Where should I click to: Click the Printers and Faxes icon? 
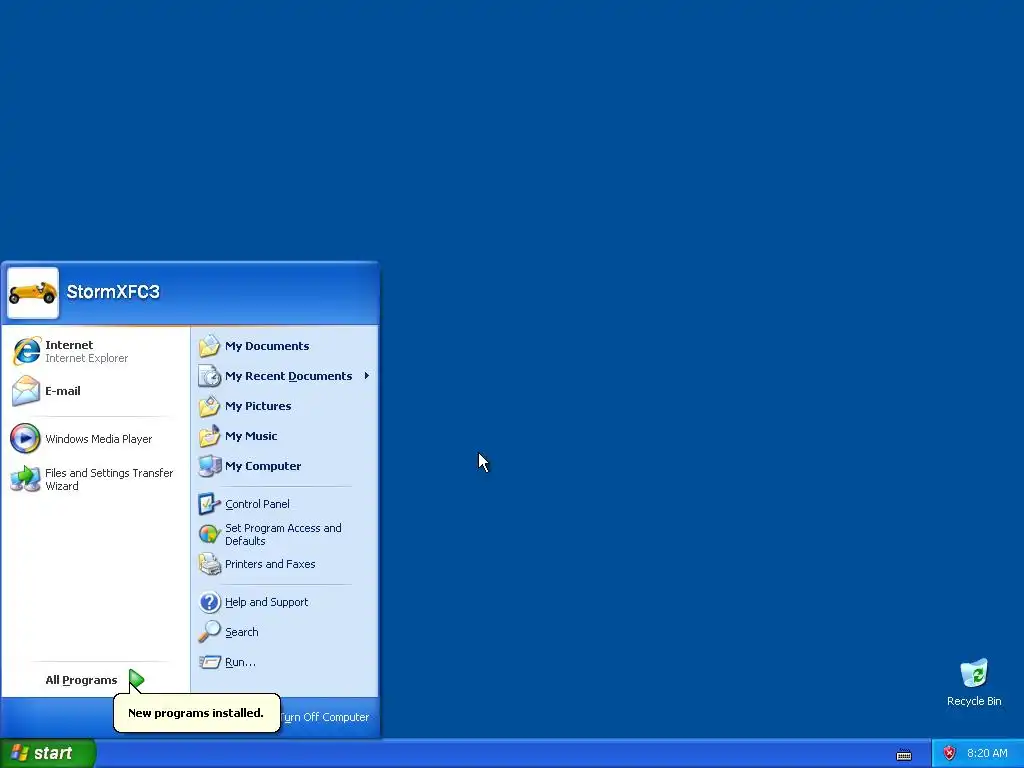pos(210,564)
